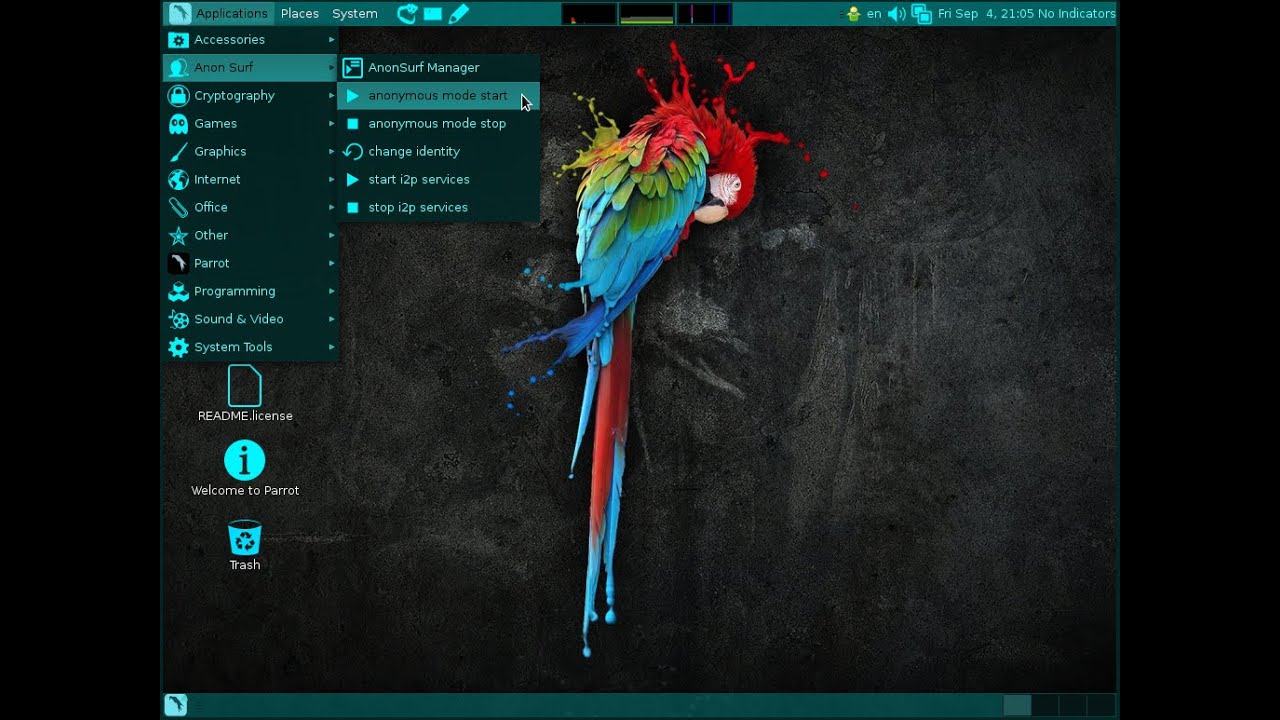The image size is (1280, 720).
Task: Click the en keyboard layout indicator
Action: click(x=874, y=14)
